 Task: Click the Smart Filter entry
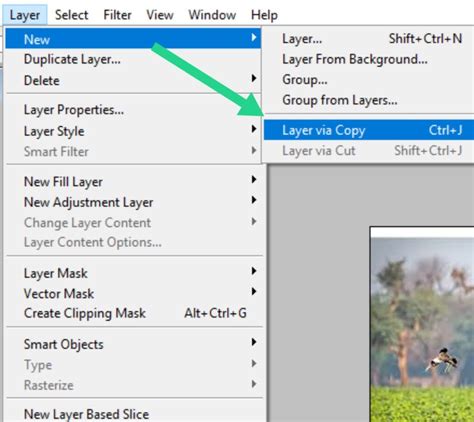click(133, 152)
